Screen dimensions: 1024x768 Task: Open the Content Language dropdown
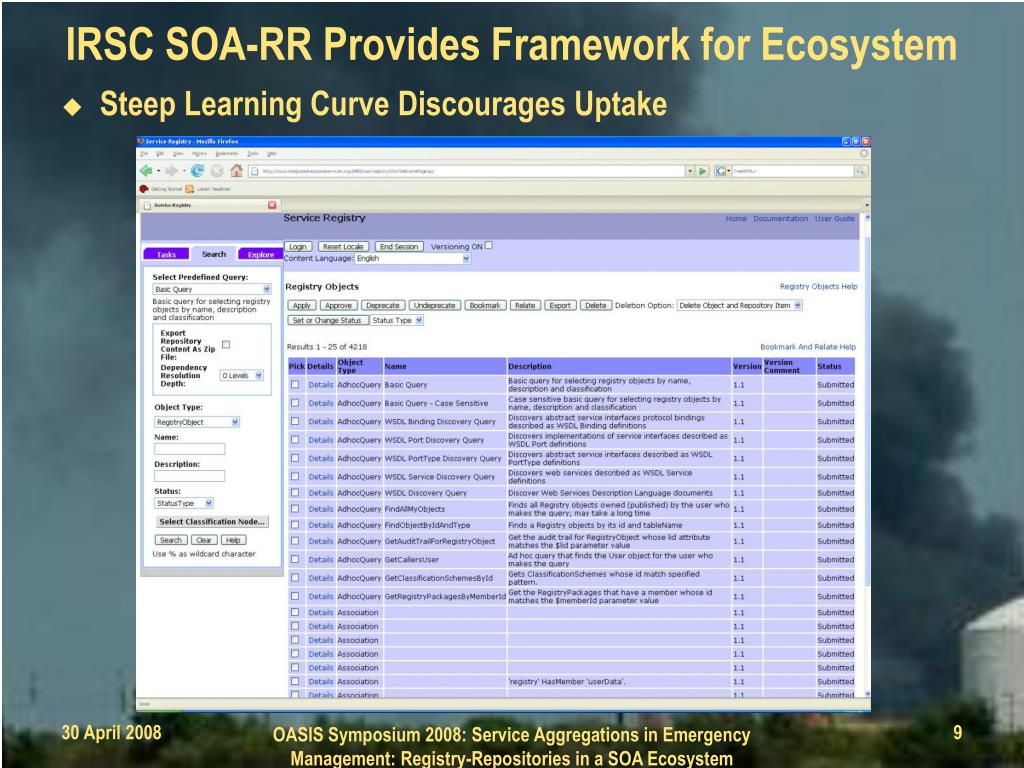click(x=413, y=259)
